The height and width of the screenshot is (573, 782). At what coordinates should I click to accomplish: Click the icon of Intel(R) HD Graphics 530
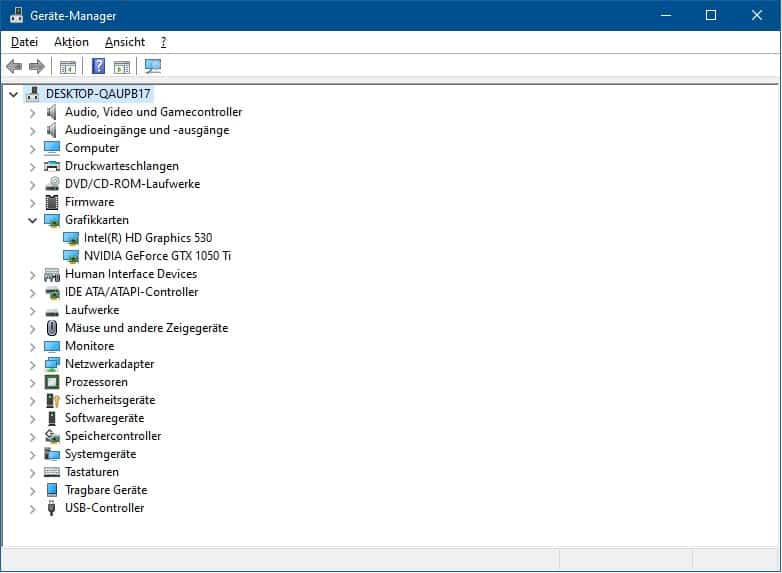71,238
